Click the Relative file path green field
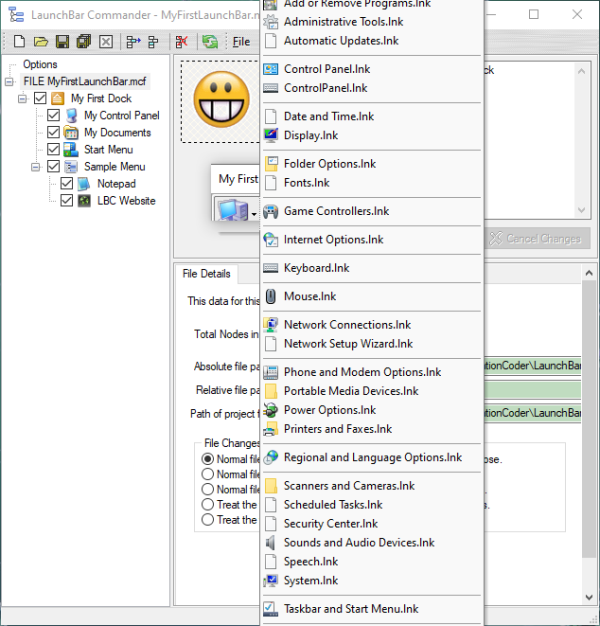Screen dimensions: 600x626 tap(533, 390)
